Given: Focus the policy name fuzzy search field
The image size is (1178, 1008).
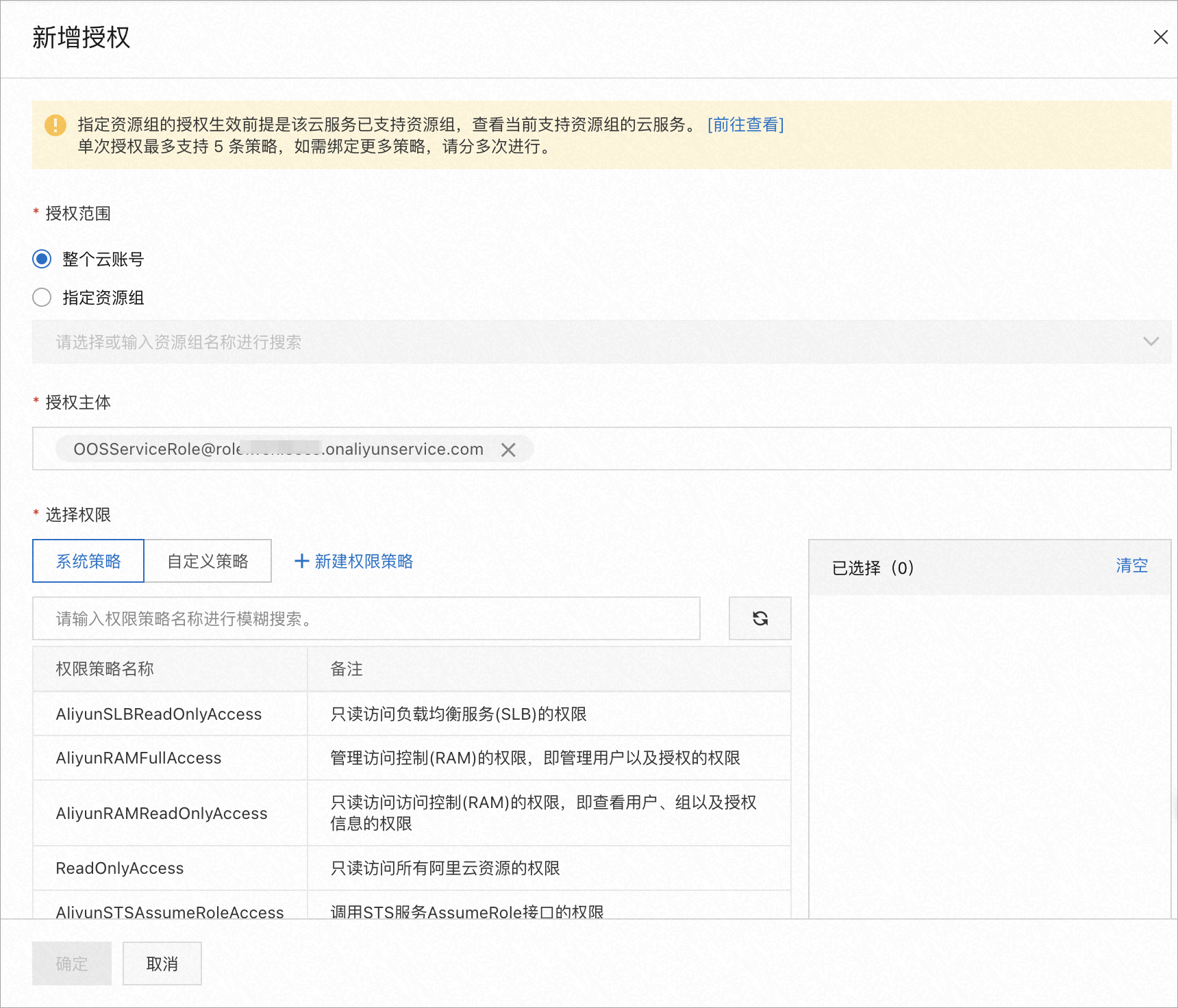Looking at the screenshot, I should (366, 618).
